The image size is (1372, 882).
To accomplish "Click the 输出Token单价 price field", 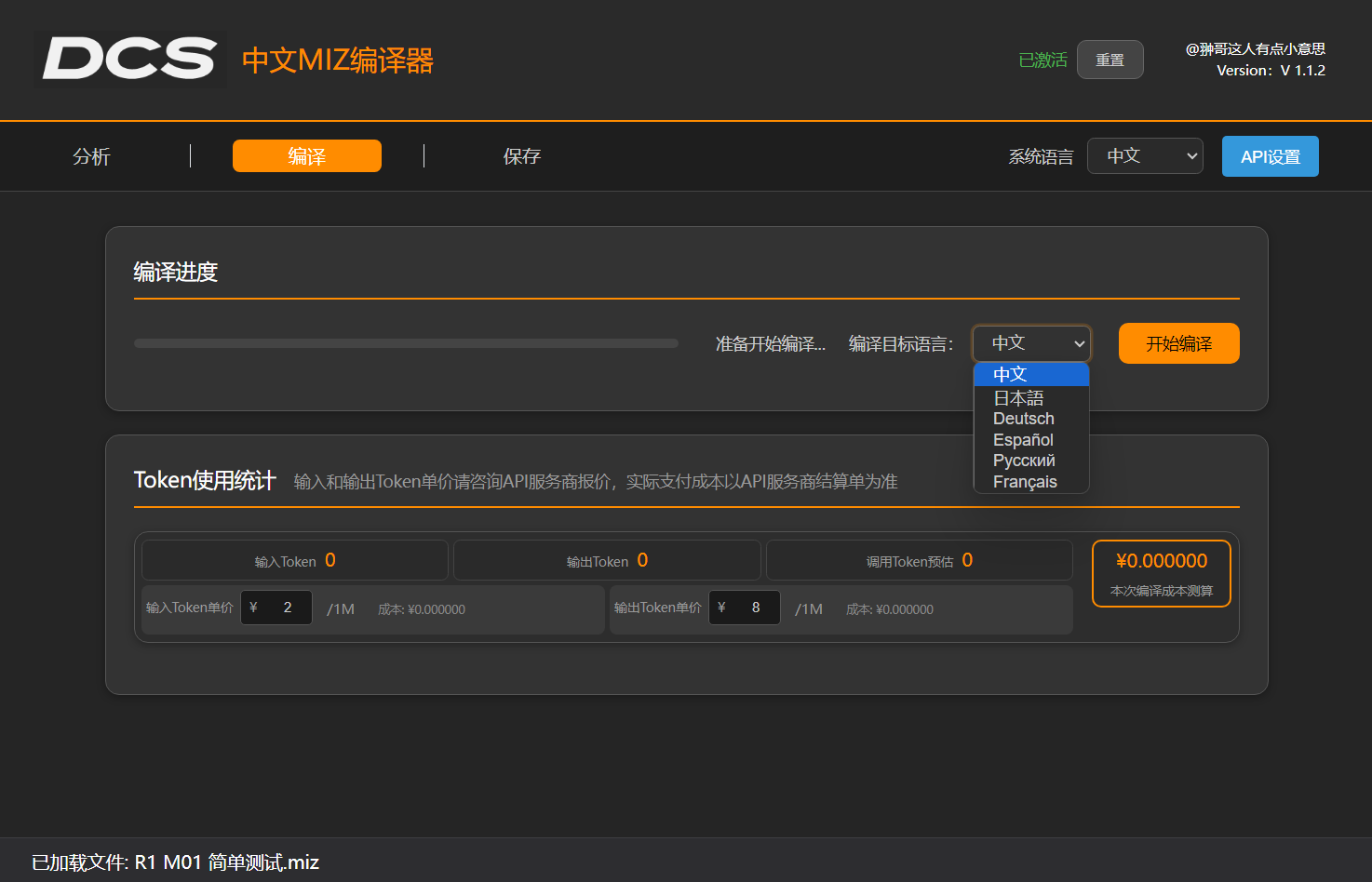I will pos(745,608).
